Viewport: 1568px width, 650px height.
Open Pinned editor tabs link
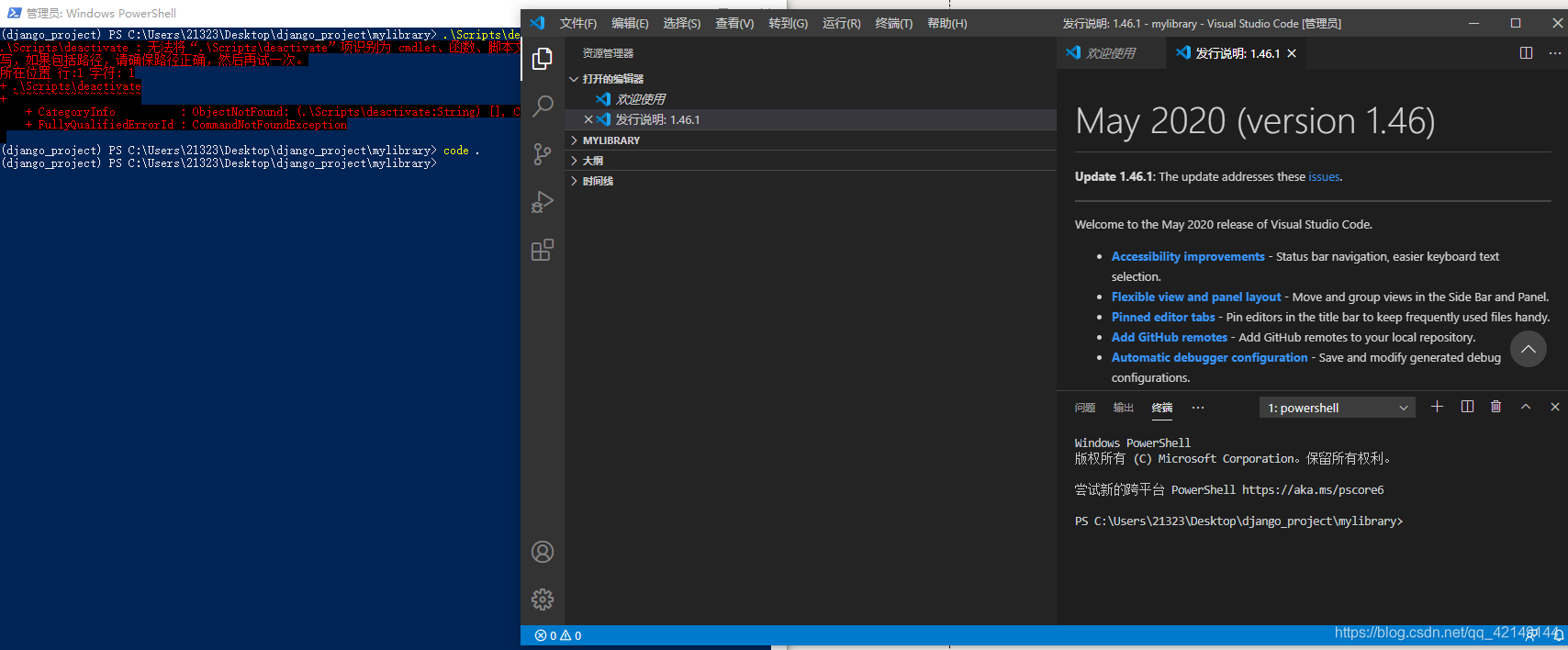click(x=1163, y=318)
